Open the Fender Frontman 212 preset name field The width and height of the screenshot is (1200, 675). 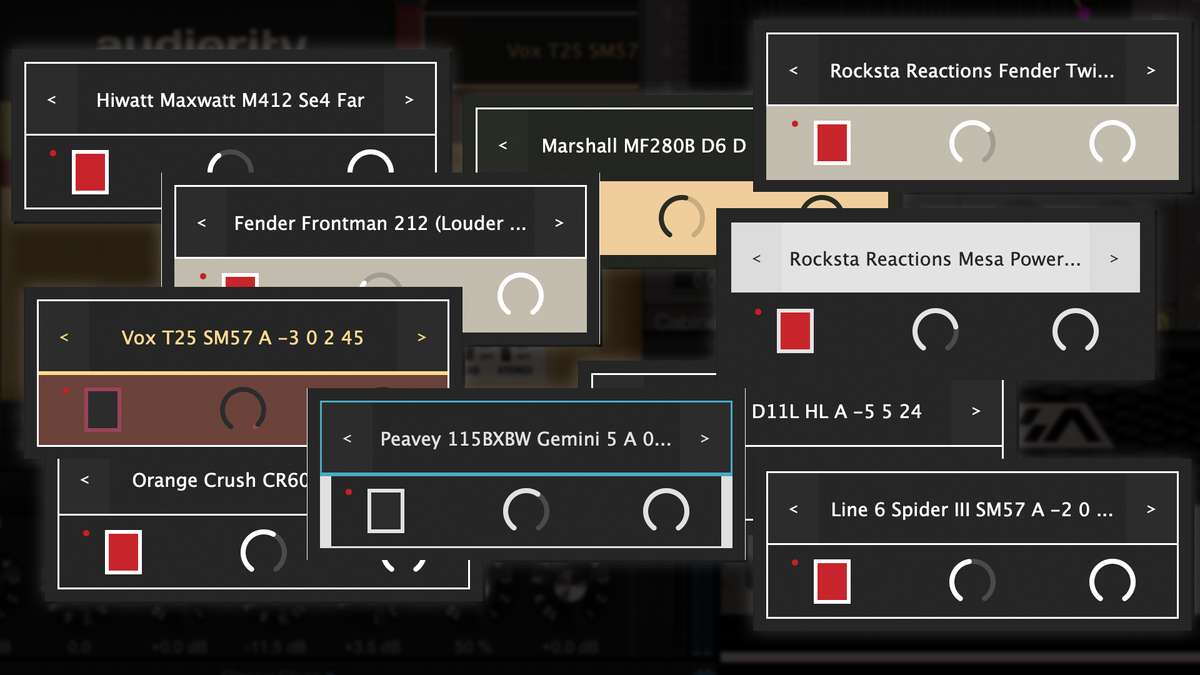click(x=380, y=223)
